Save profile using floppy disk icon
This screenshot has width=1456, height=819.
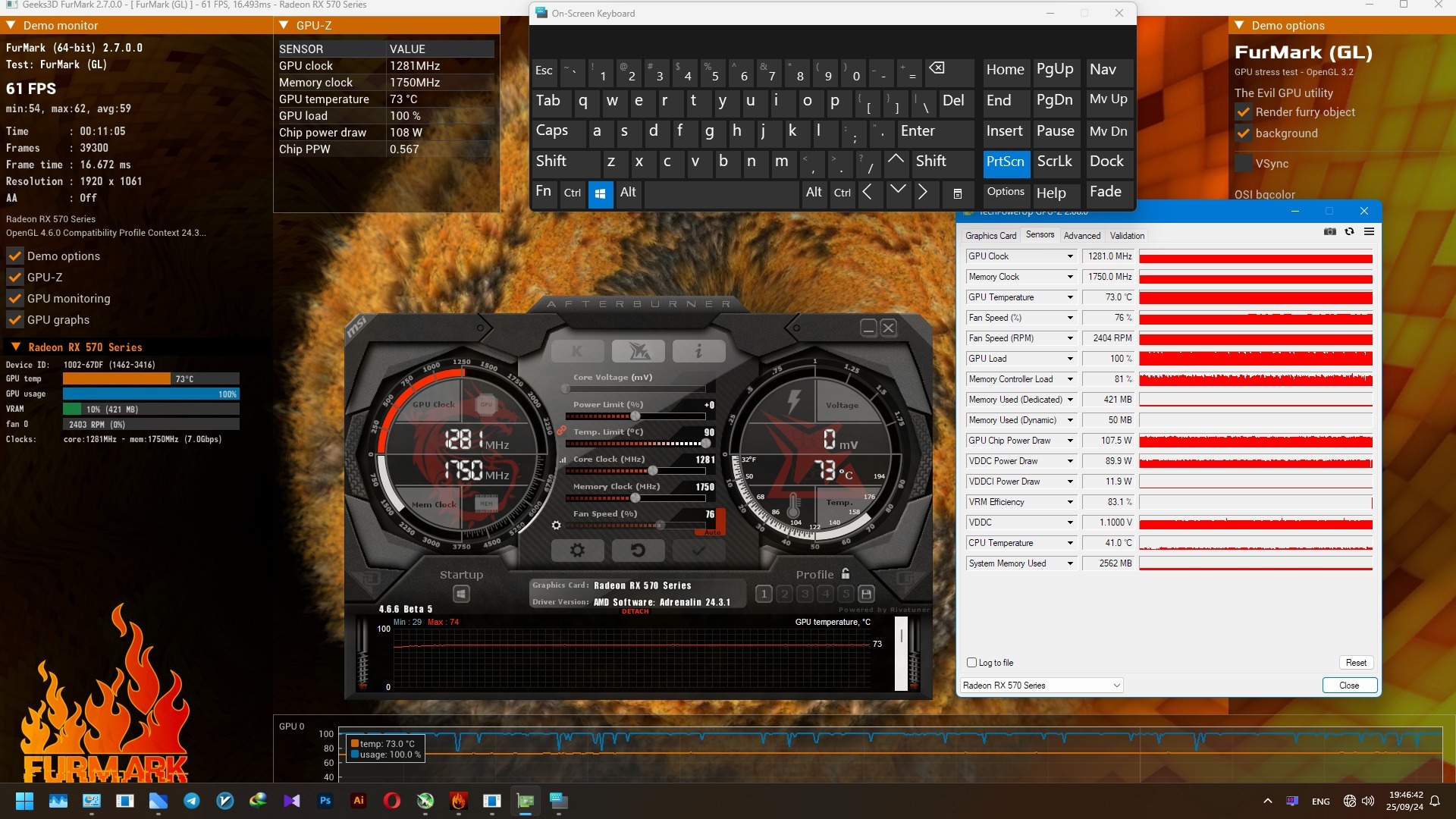tap(867, 594)
